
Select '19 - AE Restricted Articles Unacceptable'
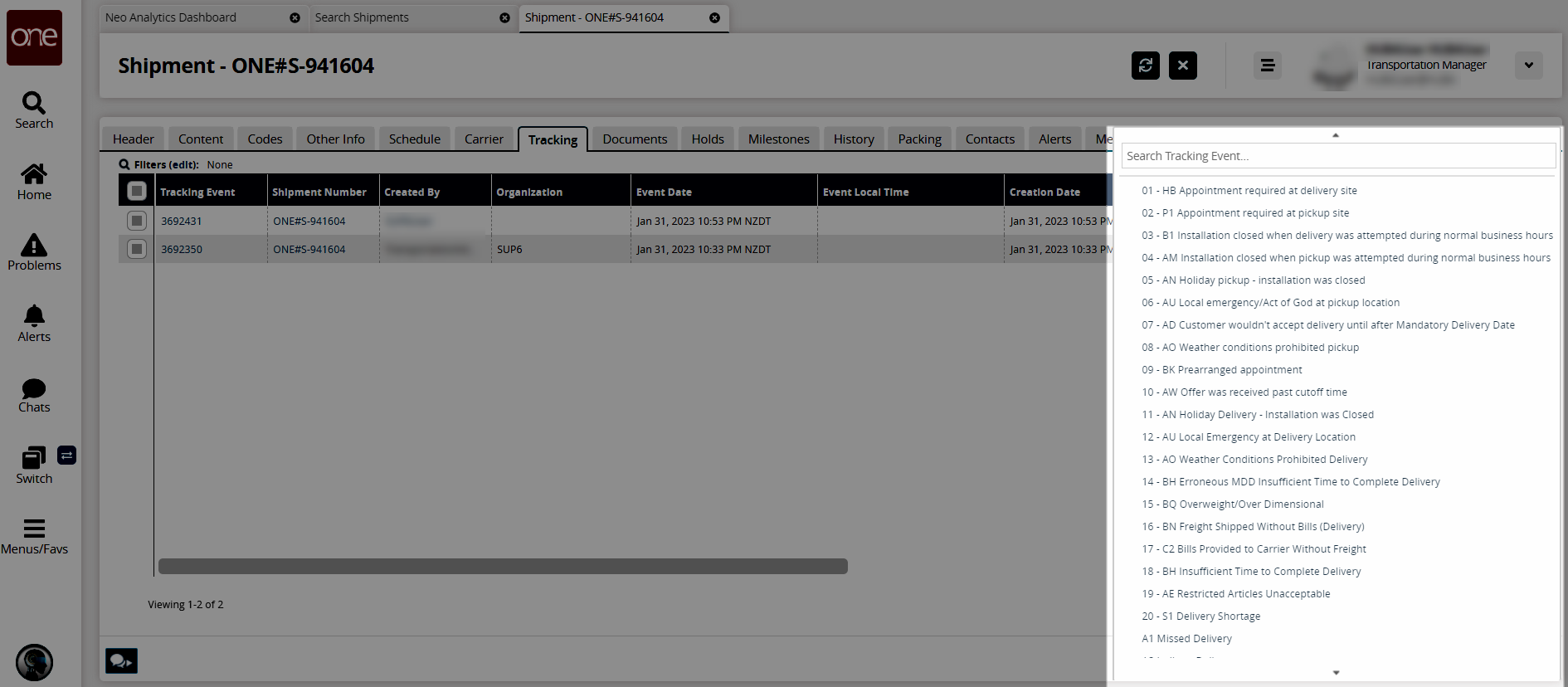(1236, 593)
